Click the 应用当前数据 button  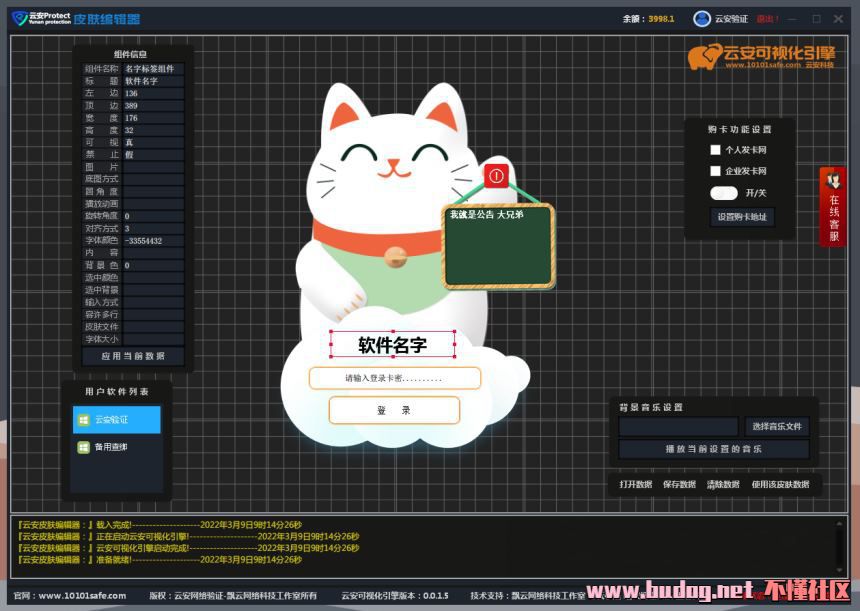pos(133,356)
